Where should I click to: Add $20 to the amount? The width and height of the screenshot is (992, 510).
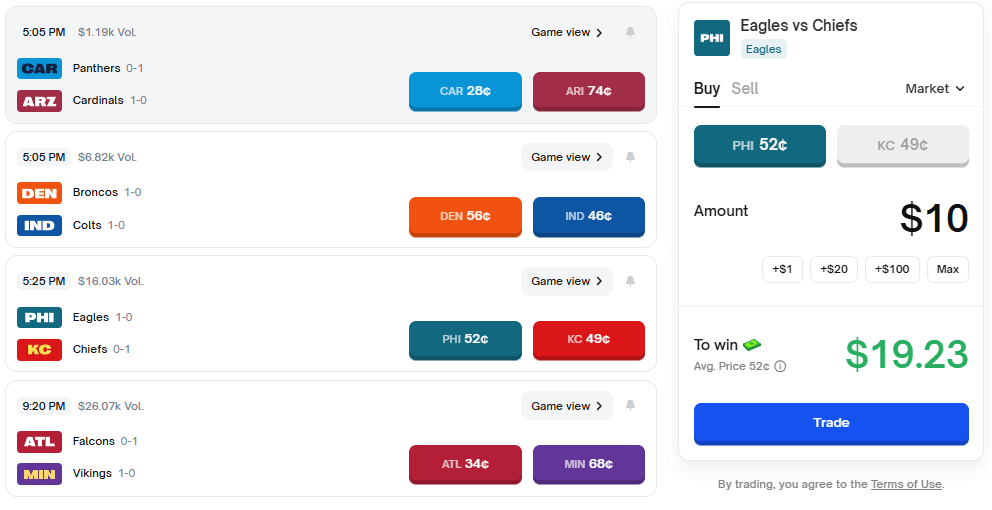(834, 270)
